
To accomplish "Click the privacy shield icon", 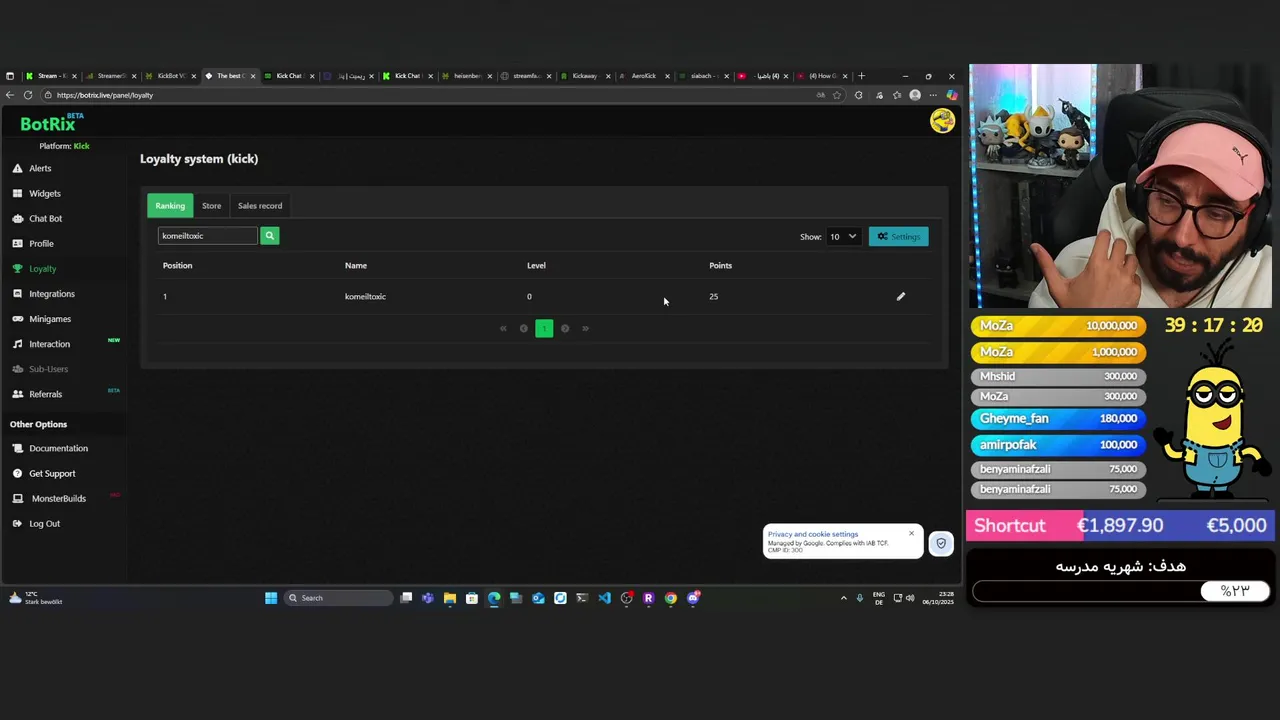I will (x=941, y=543).
